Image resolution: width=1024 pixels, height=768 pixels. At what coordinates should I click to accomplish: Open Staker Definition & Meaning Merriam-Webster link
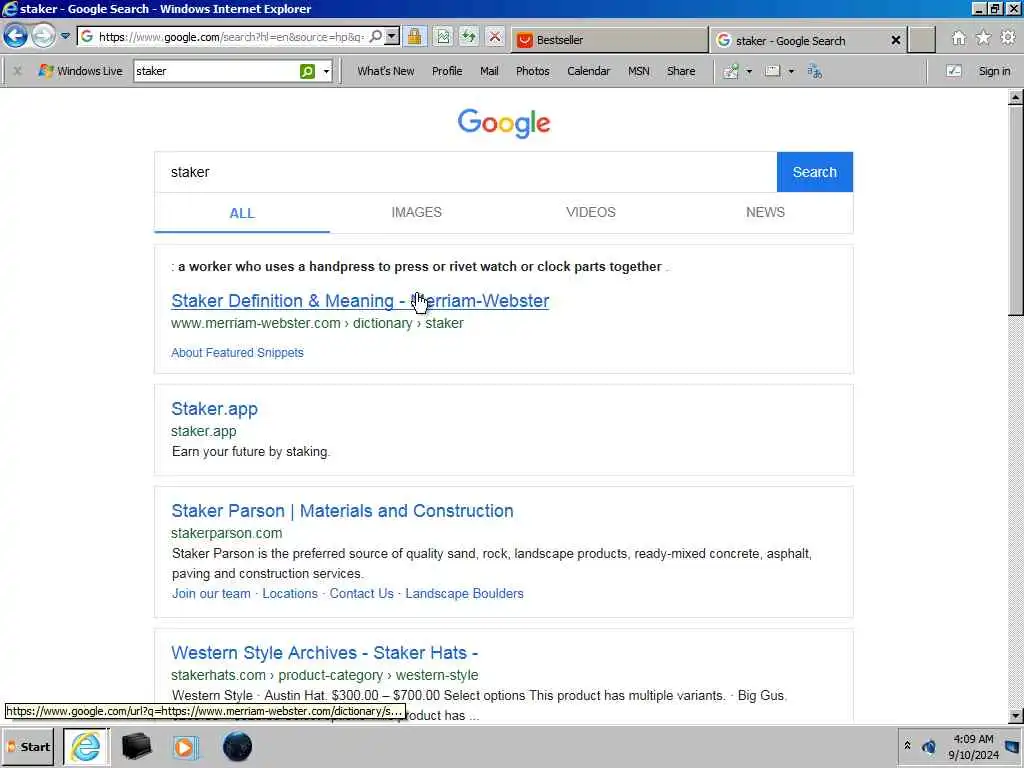360,300
